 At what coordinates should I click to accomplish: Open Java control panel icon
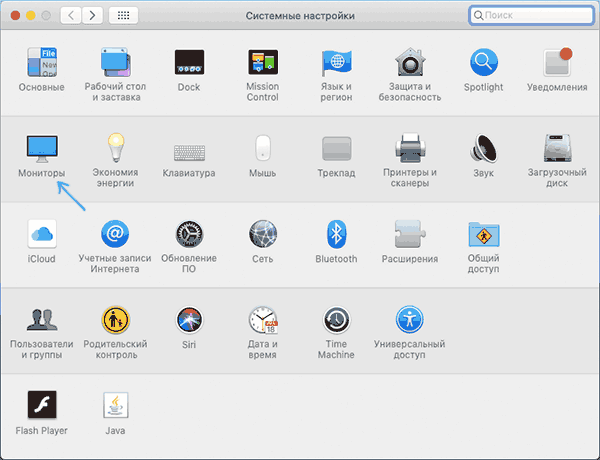[115, 406]
